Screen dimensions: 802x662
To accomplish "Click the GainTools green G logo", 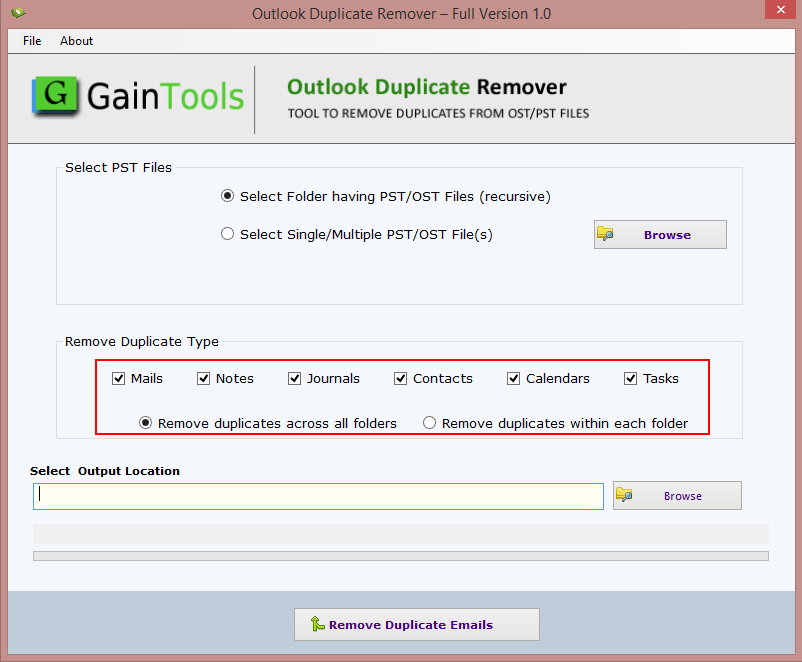I will (56, 97).
